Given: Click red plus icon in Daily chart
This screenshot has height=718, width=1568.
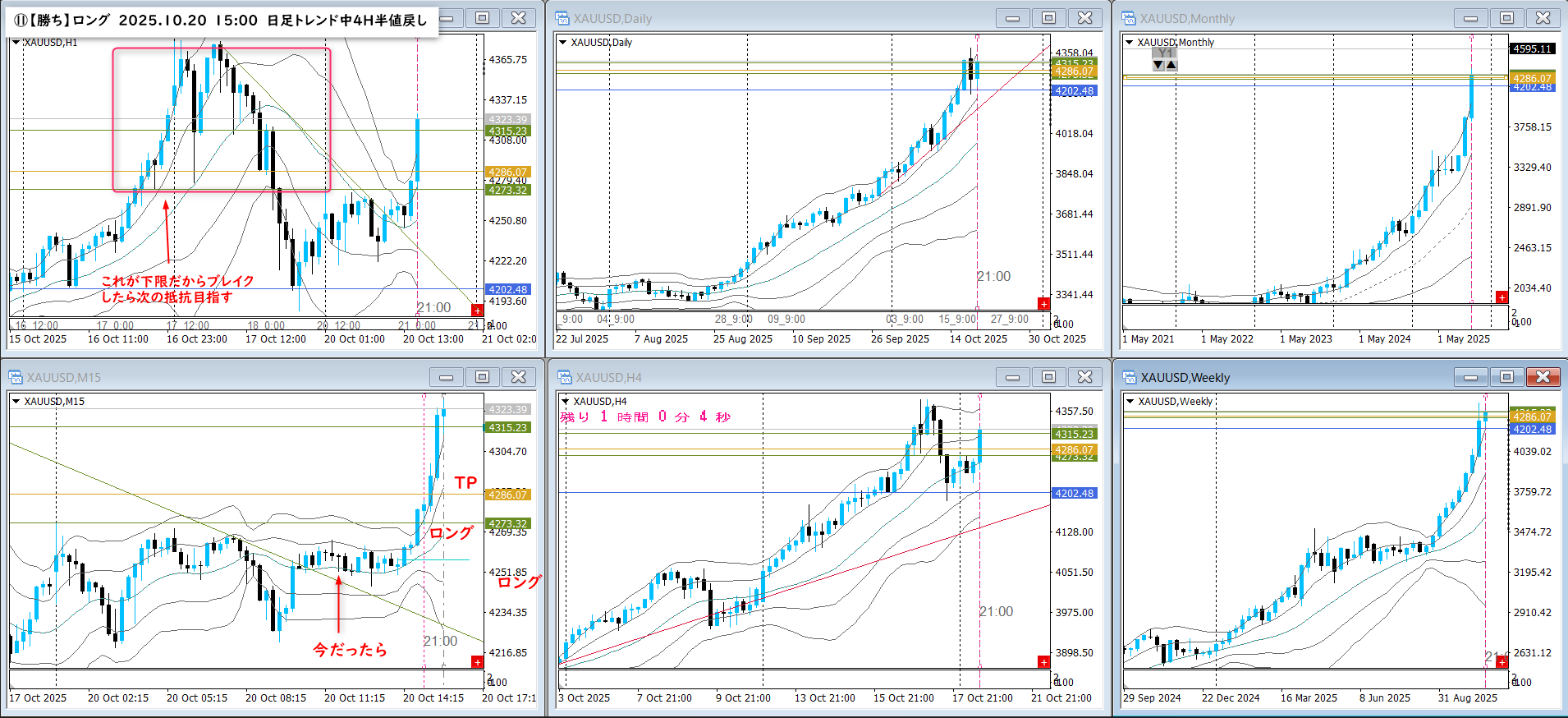Looking at the screenshot, I should 1043,304.
